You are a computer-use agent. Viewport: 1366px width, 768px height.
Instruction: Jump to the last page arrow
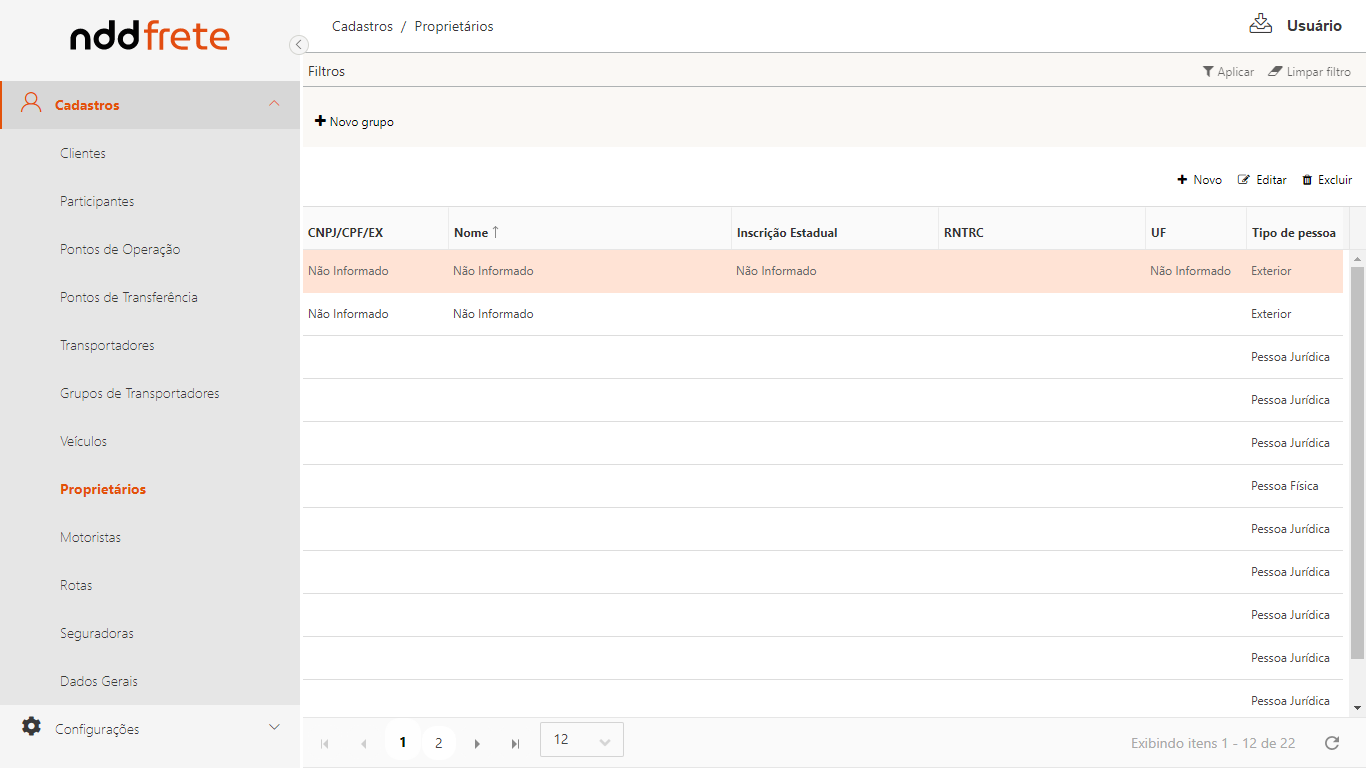515,743
